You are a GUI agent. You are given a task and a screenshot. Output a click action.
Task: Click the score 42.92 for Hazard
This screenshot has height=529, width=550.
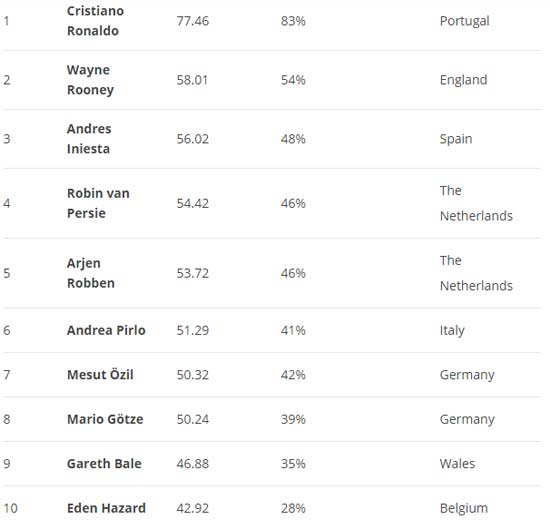tap(193, 508)
